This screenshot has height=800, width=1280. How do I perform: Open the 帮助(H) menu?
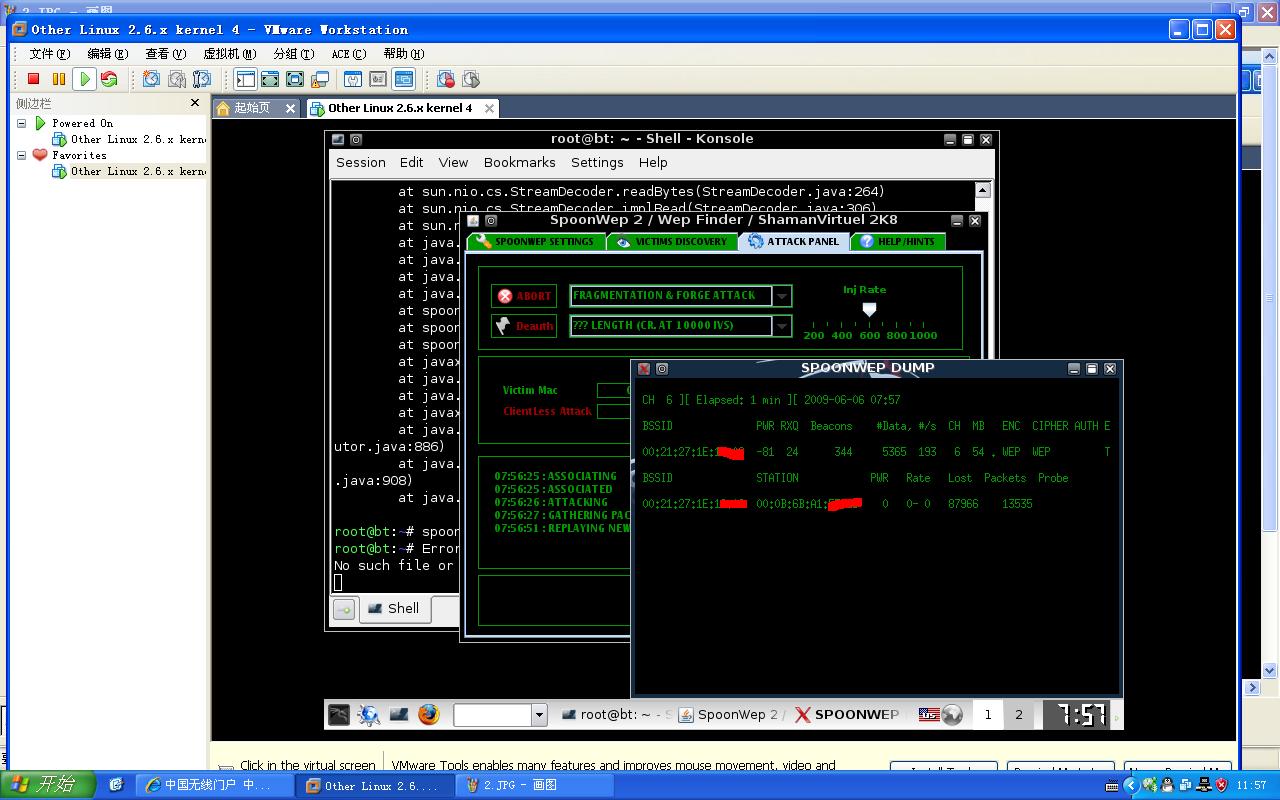coord(404,54)
